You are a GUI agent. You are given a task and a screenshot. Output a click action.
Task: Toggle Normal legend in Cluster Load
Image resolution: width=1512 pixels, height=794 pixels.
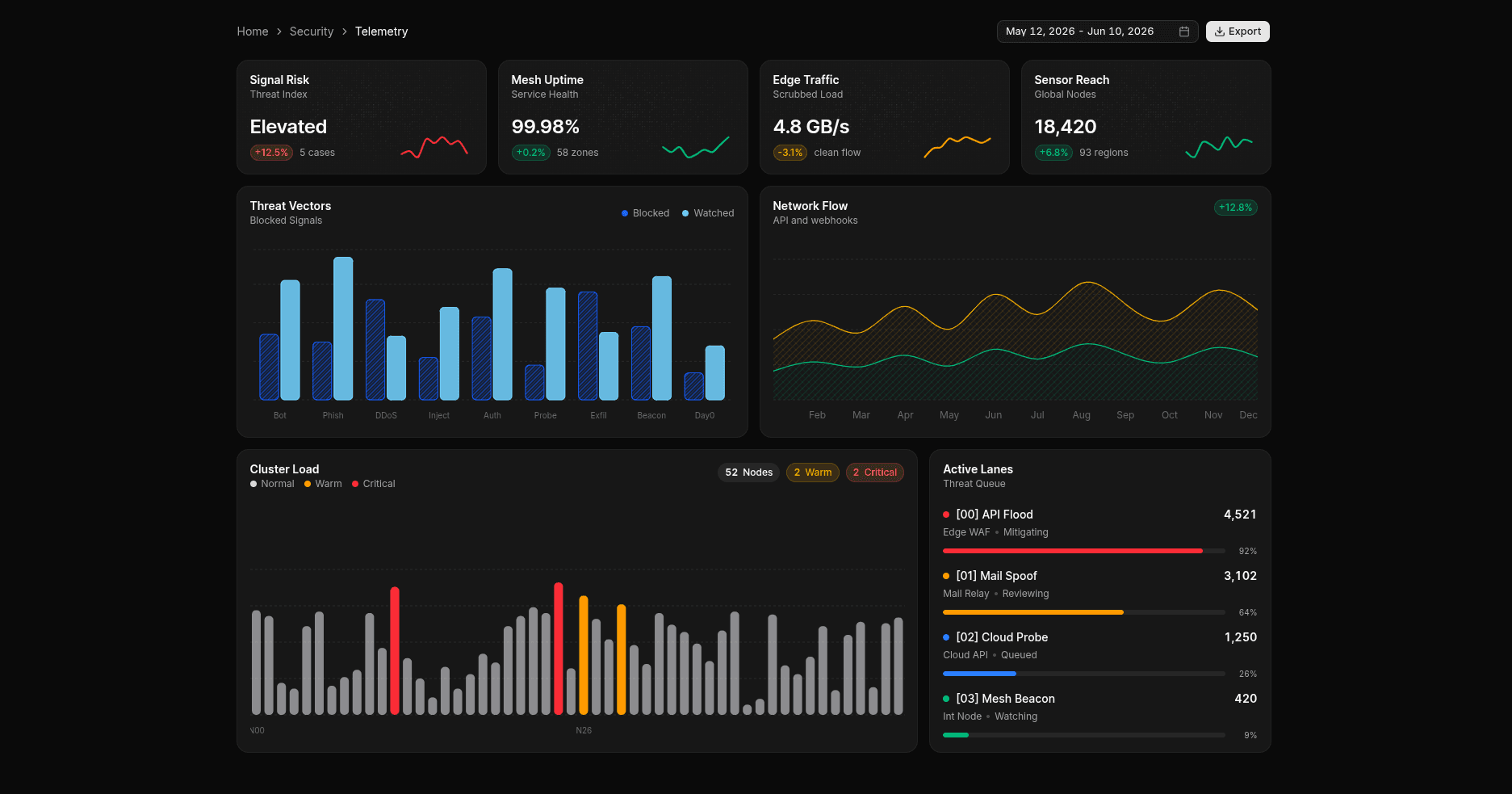coord(272,484)
